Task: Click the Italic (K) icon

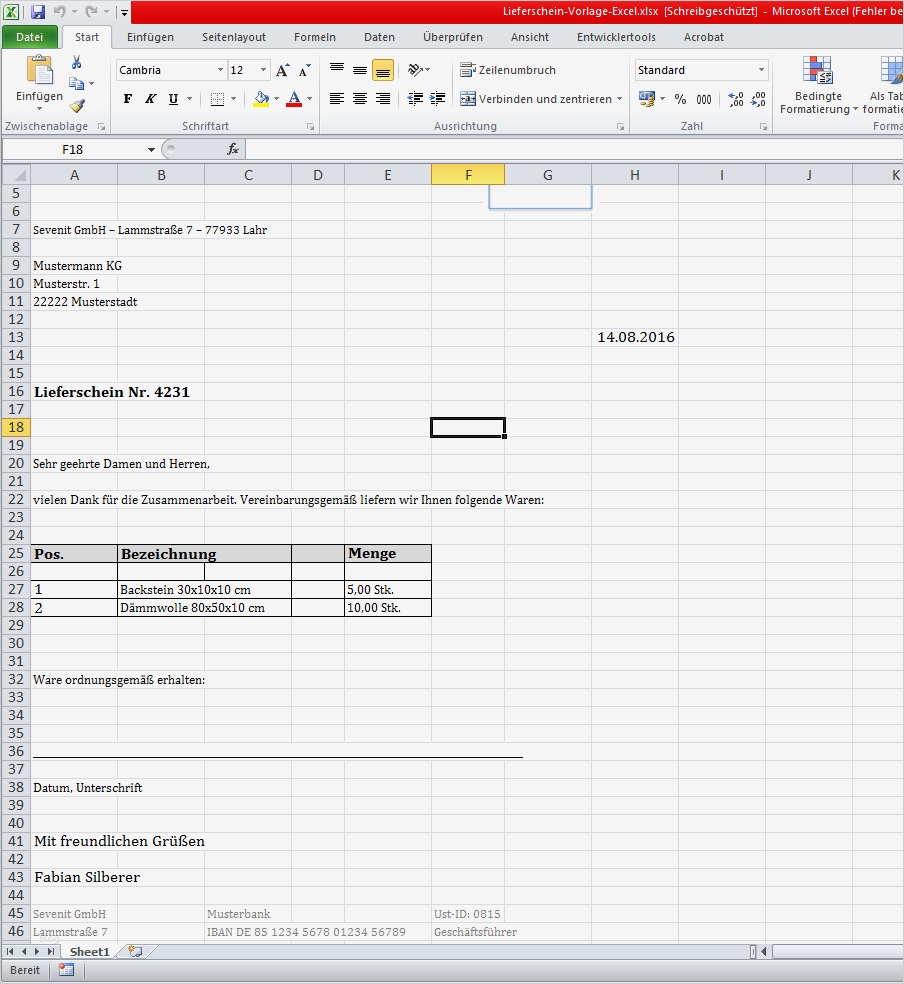Action: [x=150, y=99]
